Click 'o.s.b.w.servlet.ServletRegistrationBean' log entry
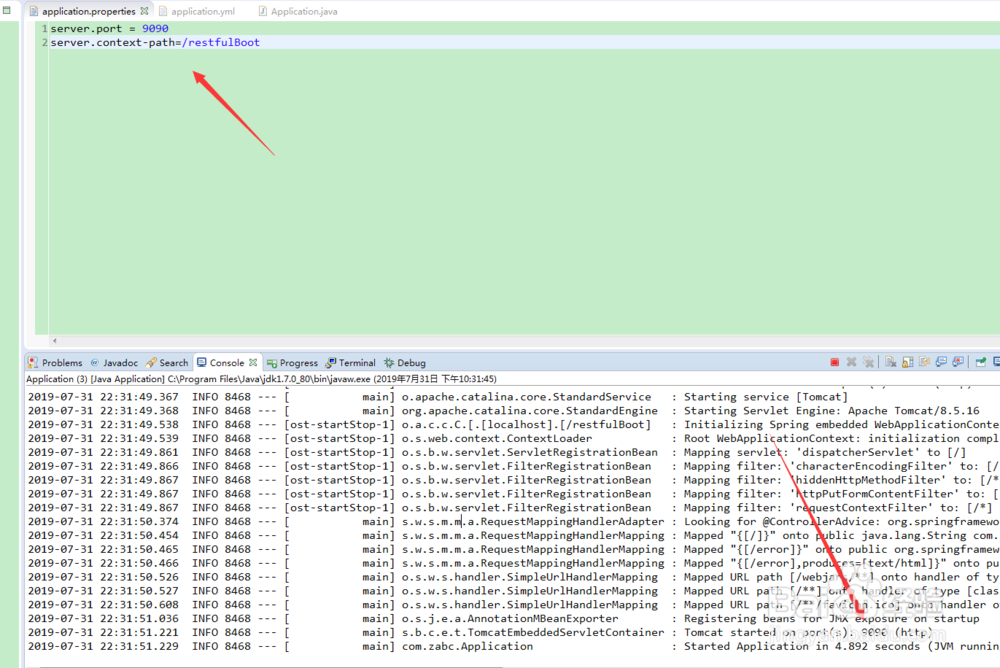The height and width of the screenshot is (668, 1000). pos(529,452)
